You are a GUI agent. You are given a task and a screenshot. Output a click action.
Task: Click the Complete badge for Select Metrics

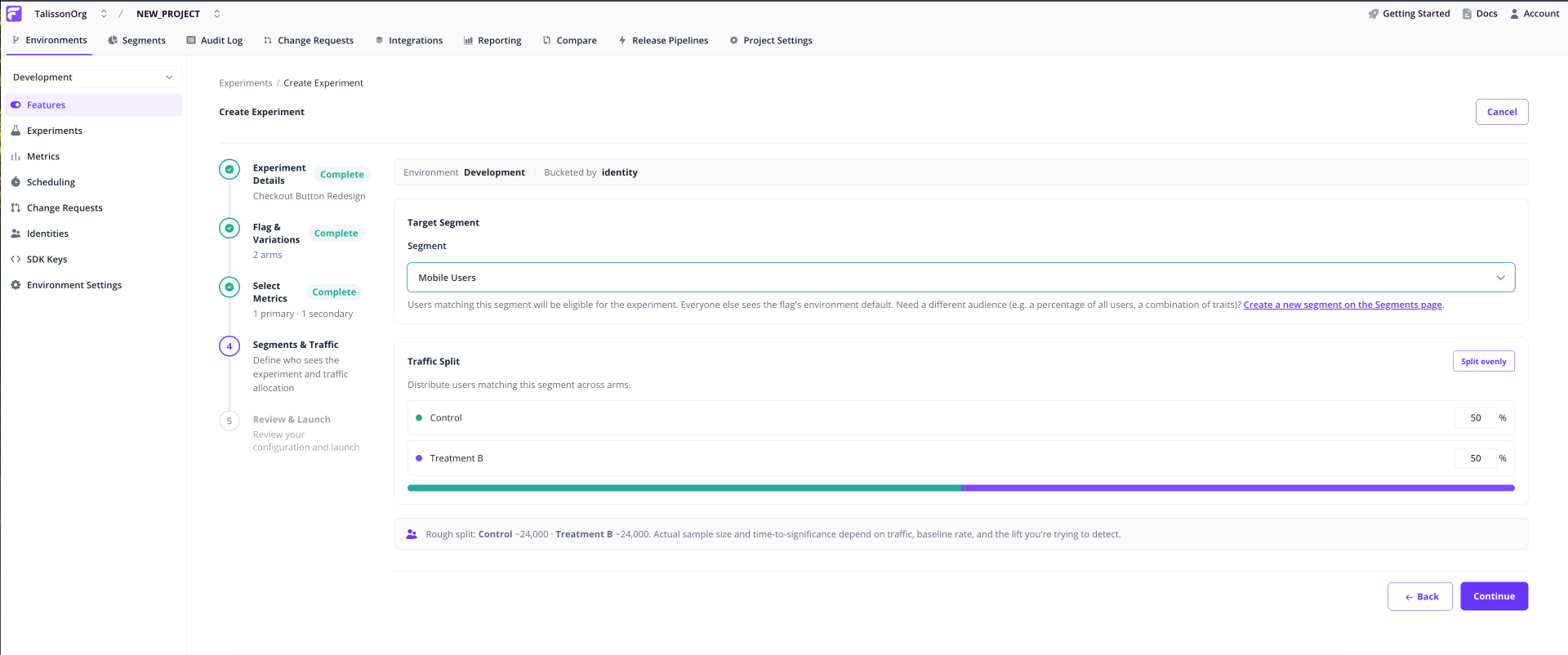pos(334,292)
